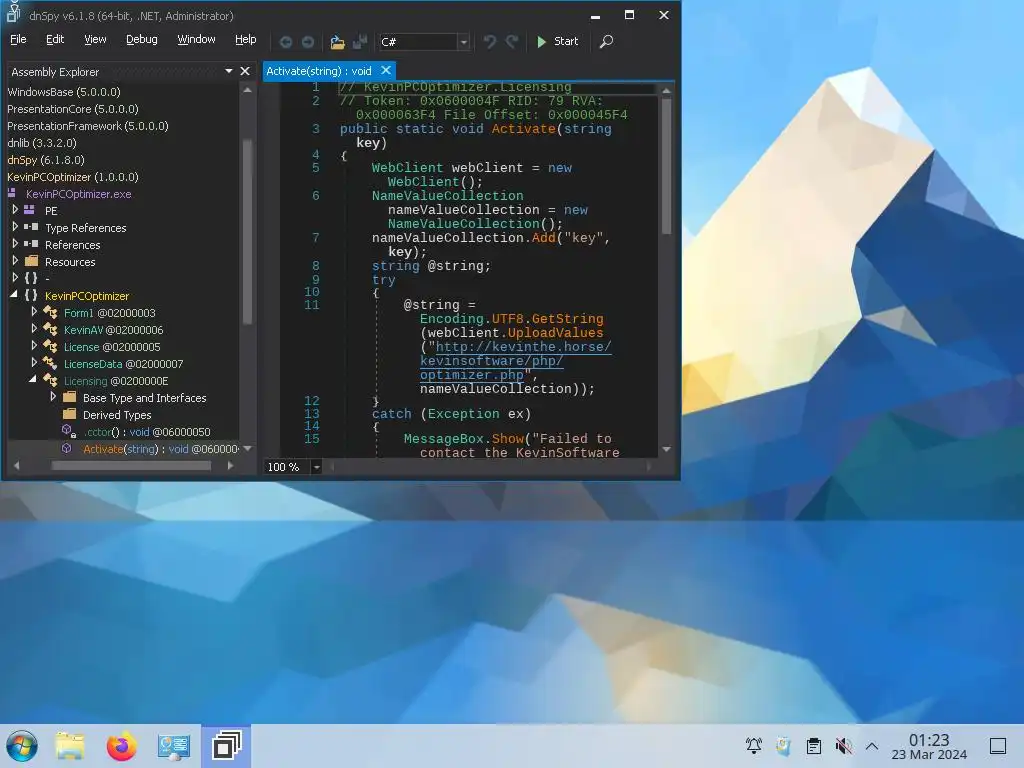Image resolution: width=1024 pixels, height=768 pixels.
Task: Select PresentationCore (5.0.0.0) assembly
Action: [72, 109]
